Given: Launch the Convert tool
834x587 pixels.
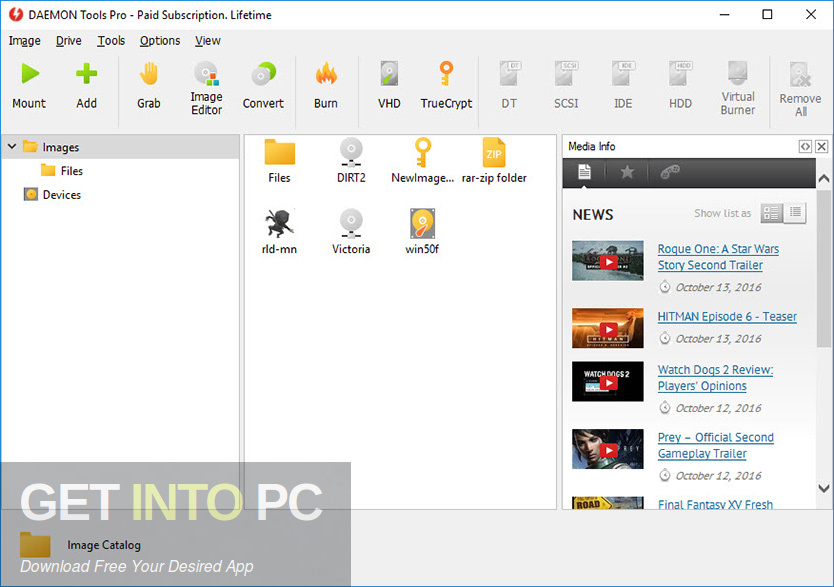Looking at the screenshot, I should [263, 86].
